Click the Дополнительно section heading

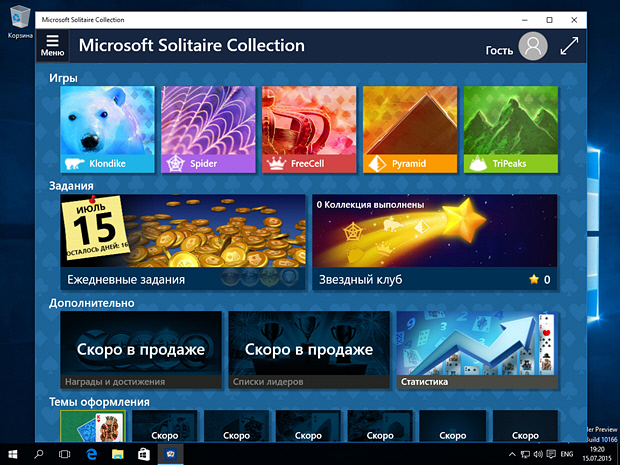click(92, 303)
